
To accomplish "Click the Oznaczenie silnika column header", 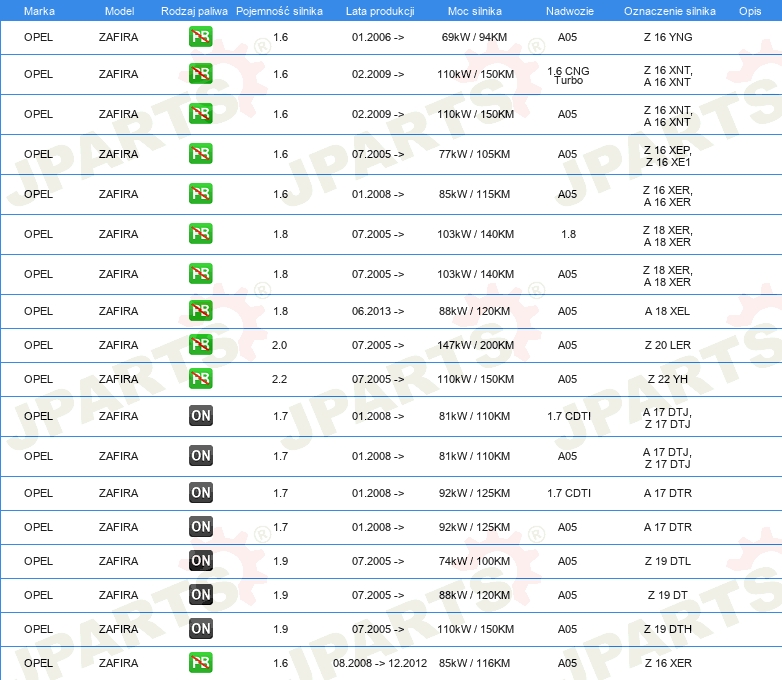I will [x=669, y=11].
